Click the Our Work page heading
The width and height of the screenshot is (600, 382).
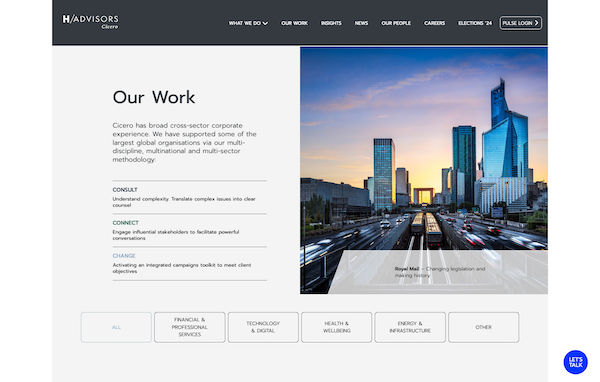click(x=154, y=97)
